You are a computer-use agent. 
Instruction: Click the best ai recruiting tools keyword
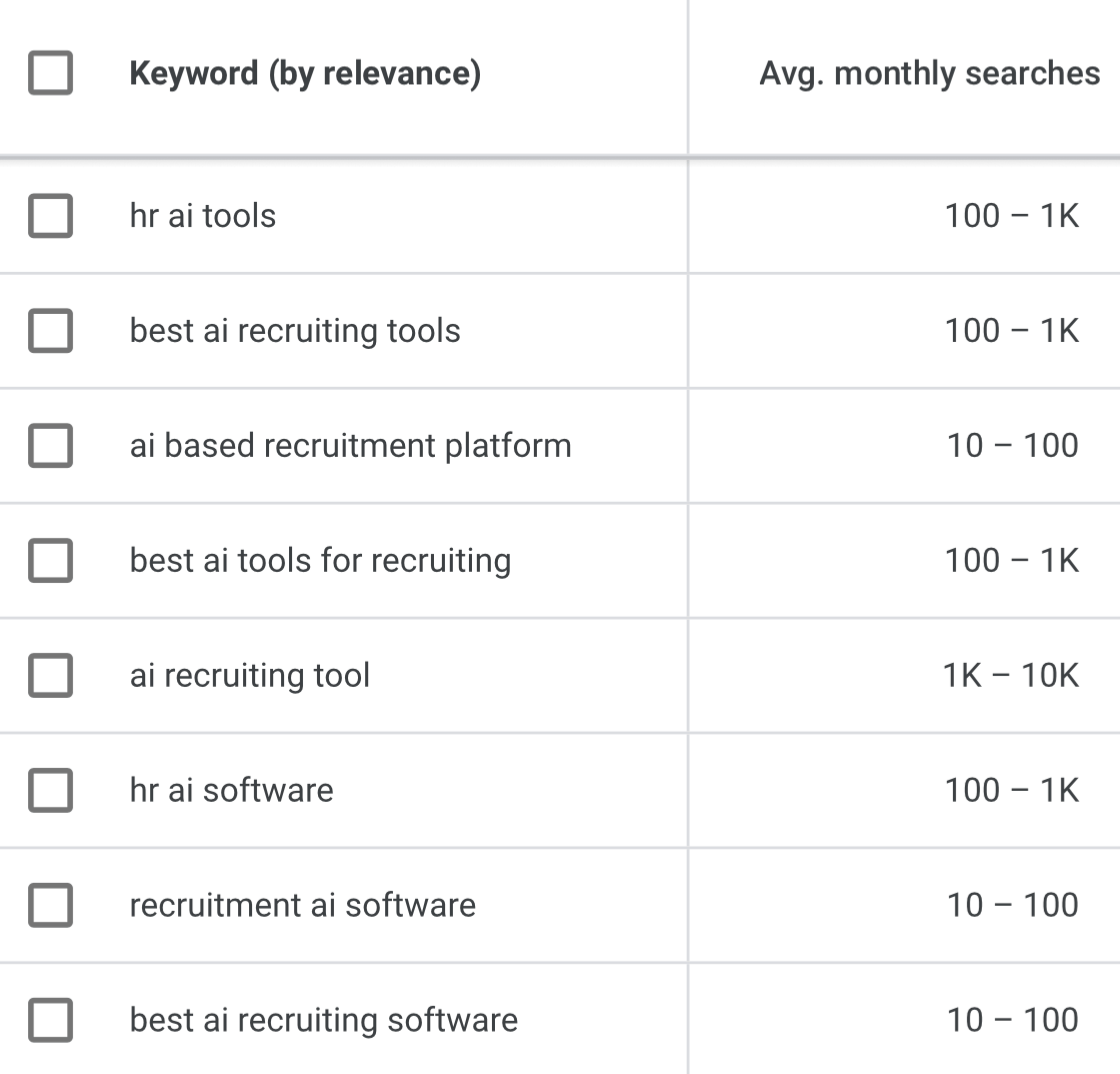click(x=295, y=331)
